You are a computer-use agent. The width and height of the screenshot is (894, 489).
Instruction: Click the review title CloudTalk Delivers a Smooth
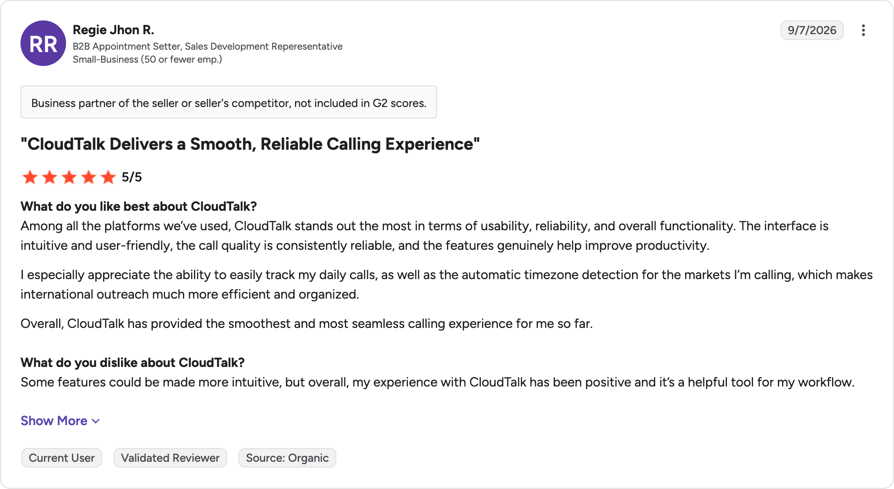point(250,144)
